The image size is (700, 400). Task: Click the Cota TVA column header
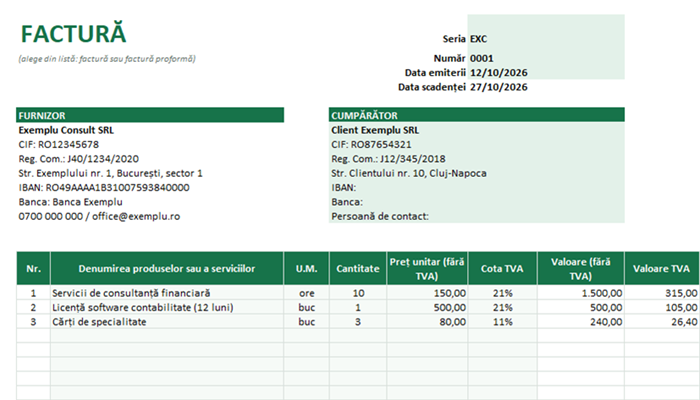(x=502, y=268)
